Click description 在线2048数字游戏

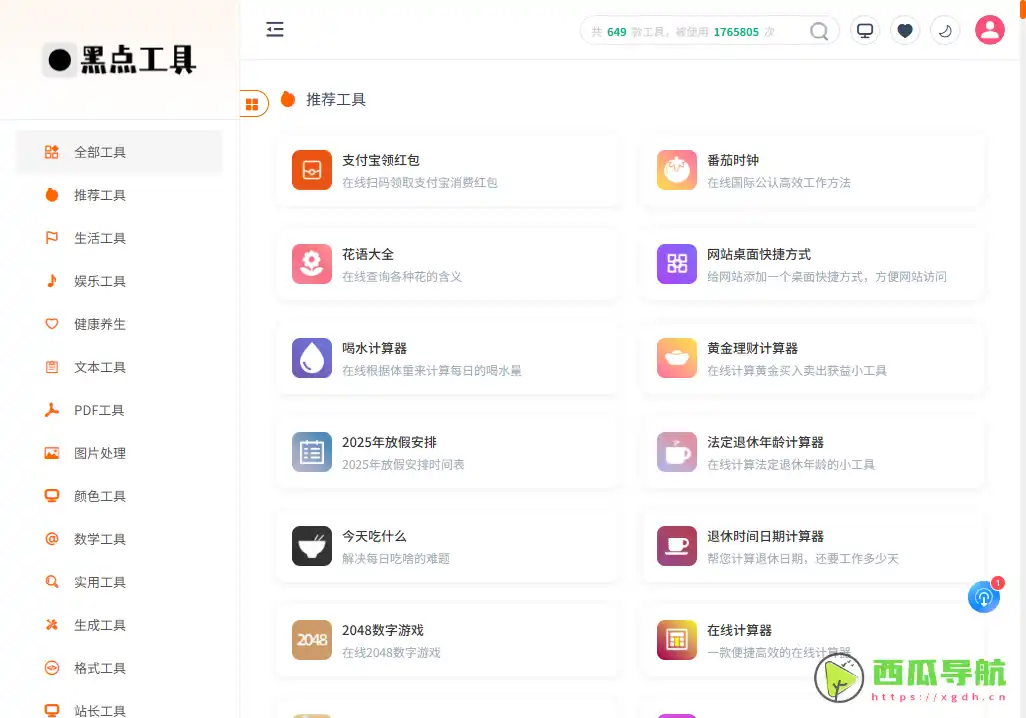point(391,653)
